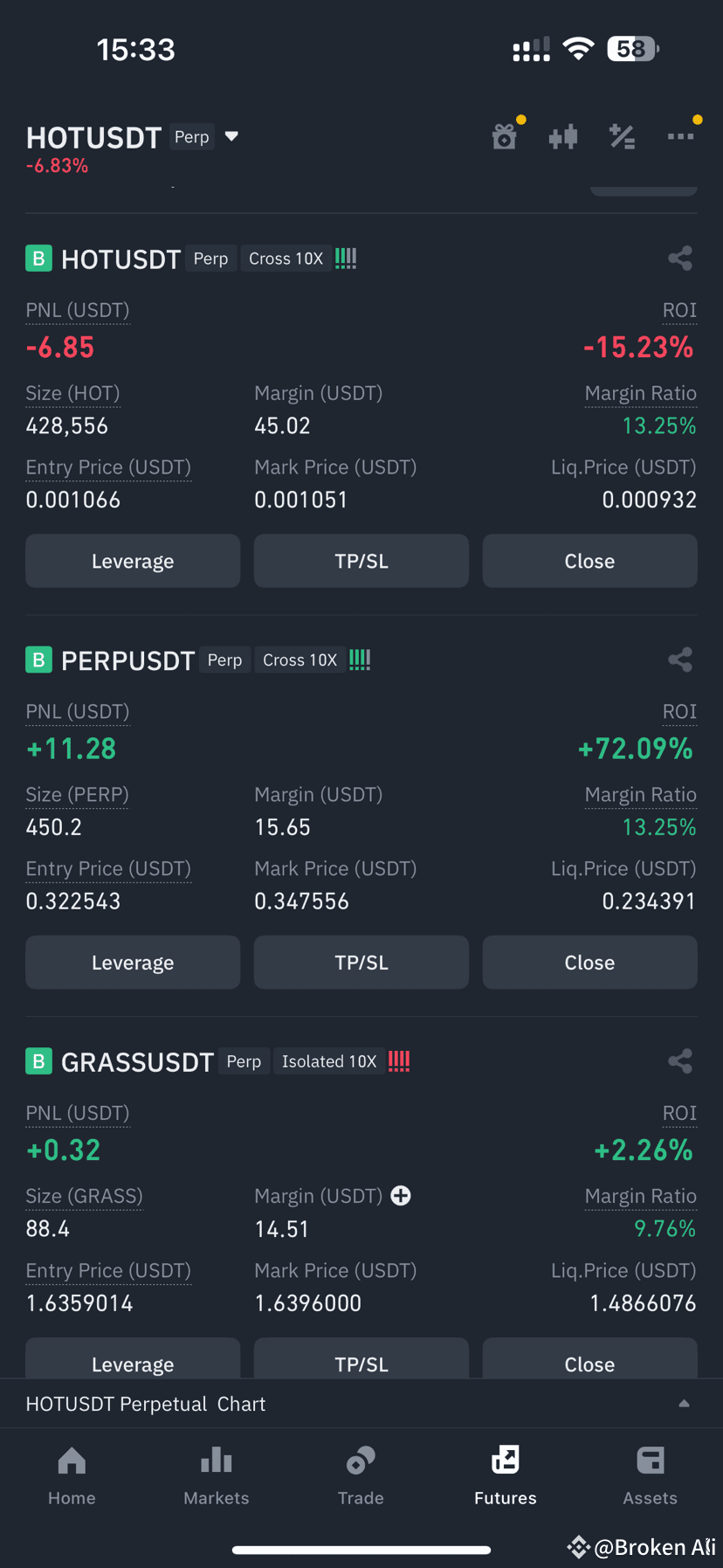This screenshot has width=723, height=1568.
Task: Open the percent calculator icon
Action: 622,136
